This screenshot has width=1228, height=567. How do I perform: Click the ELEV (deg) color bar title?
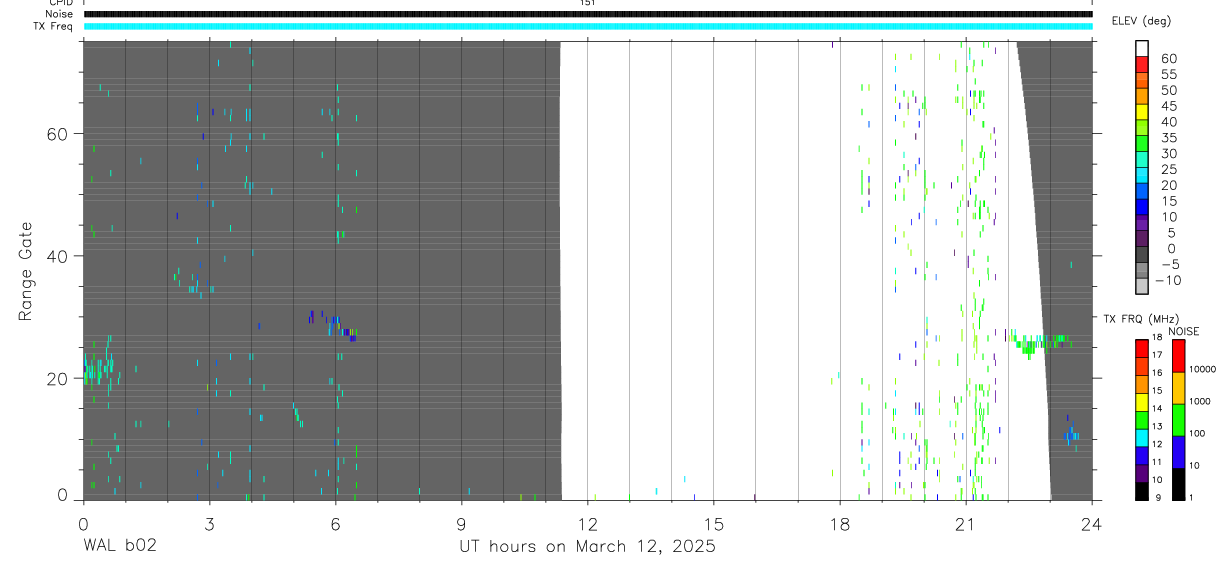(x=1141, y=21)
